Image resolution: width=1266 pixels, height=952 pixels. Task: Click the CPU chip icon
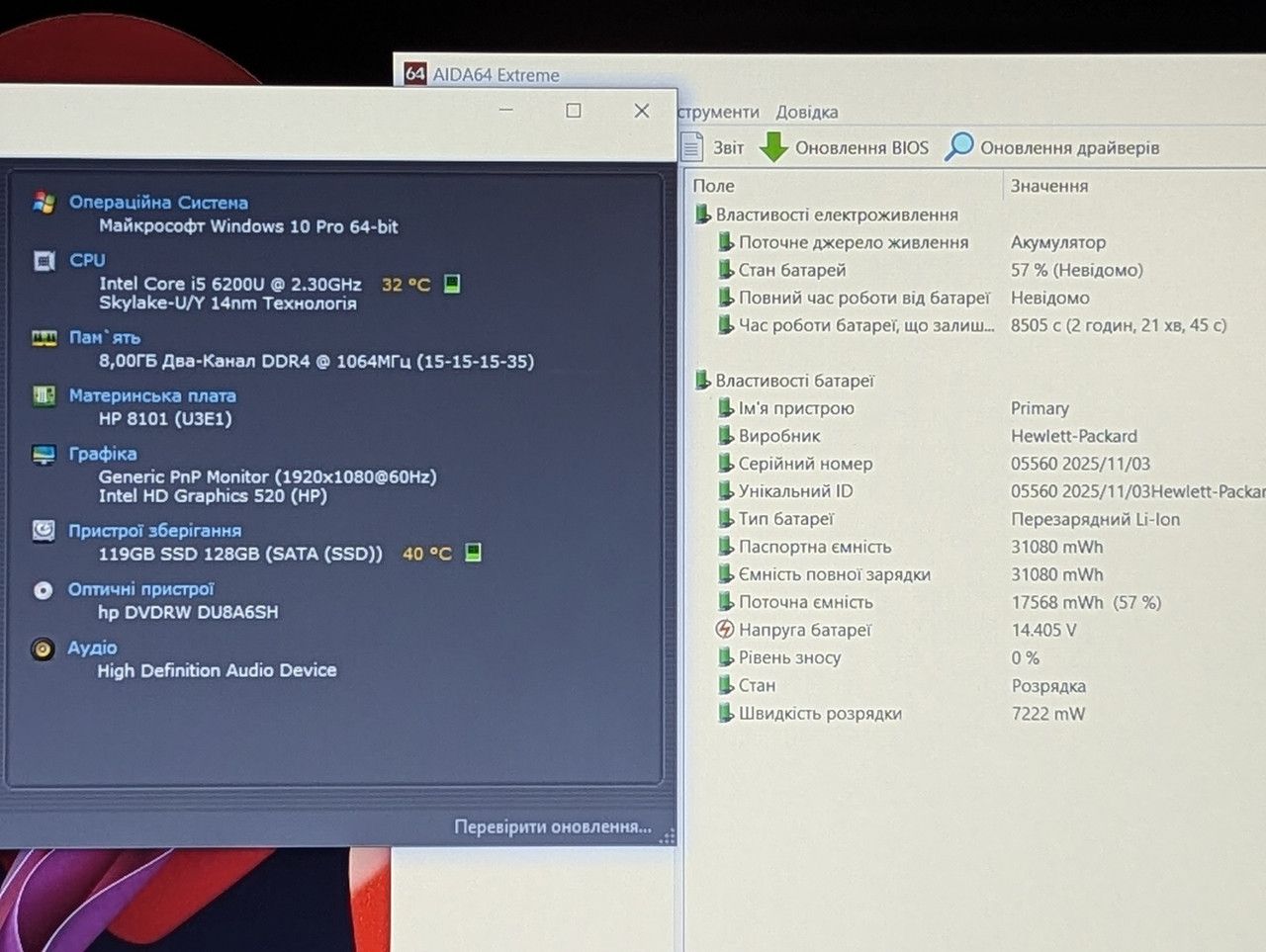click(x=45, y=261)
